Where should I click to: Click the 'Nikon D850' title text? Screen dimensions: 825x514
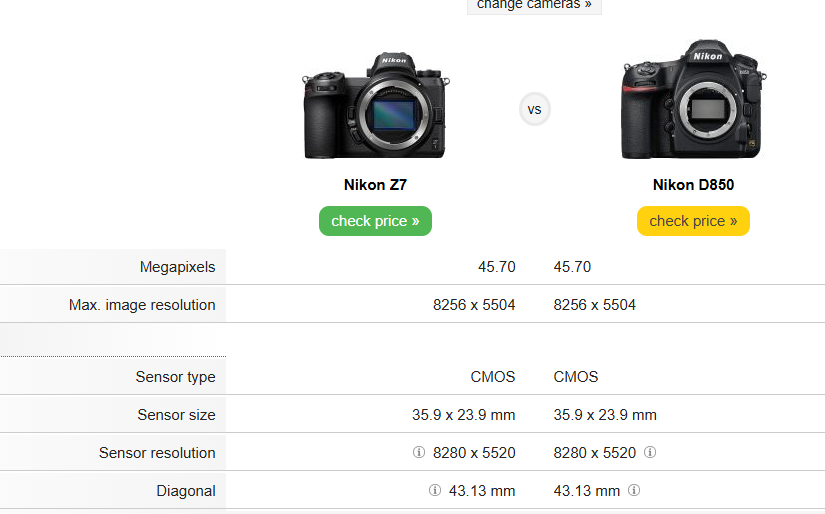pos(693,185)
